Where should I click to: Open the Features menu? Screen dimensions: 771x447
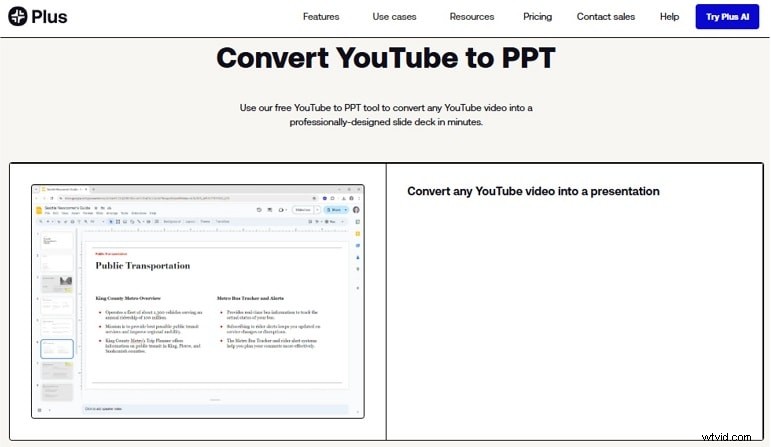pyautogui.click(x=321, y=17)
